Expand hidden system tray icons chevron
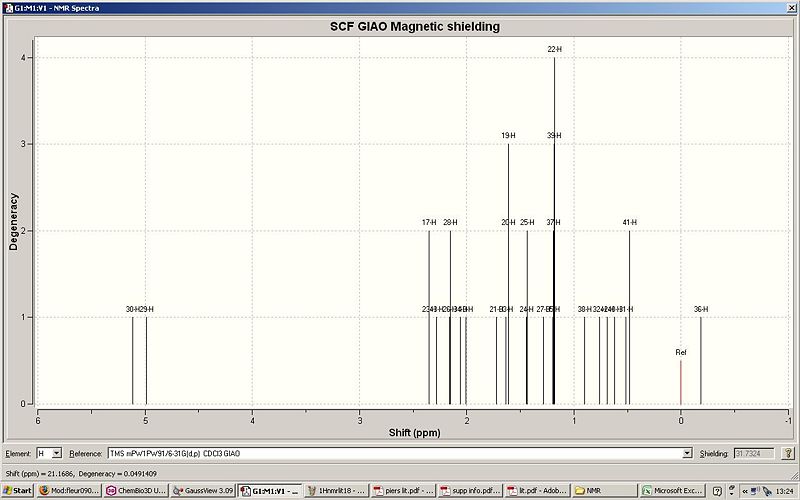 point(745,491)
